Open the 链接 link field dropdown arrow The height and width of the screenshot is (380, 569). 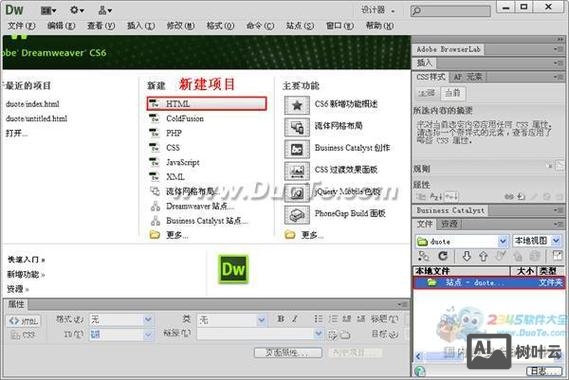point(318,334)
